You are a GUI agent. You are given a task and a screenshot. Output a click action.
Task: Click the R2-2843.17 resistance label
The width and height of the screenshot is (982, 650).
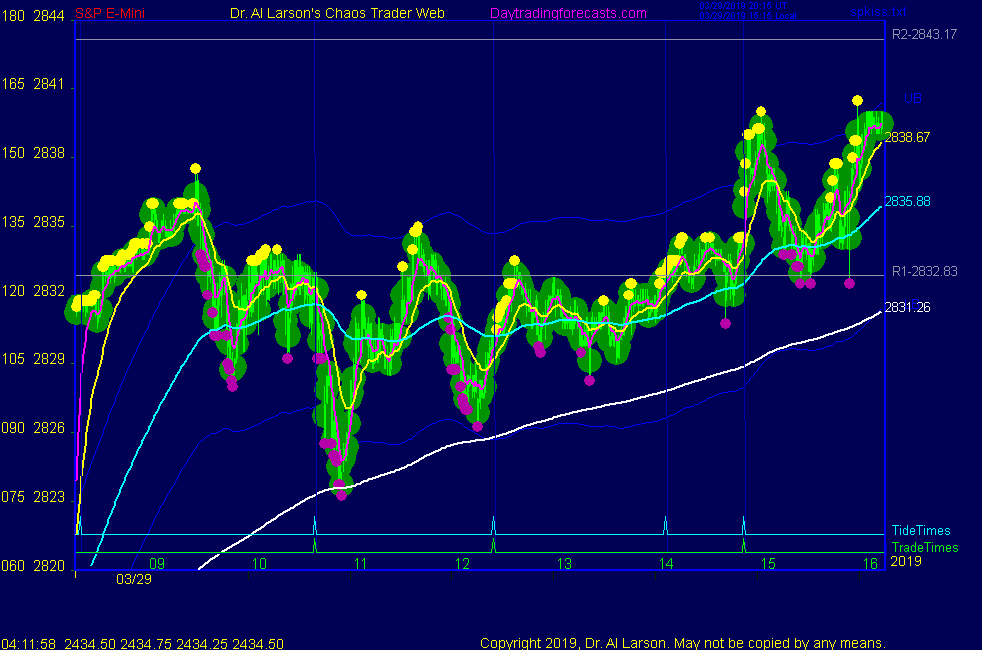(924, 34)
